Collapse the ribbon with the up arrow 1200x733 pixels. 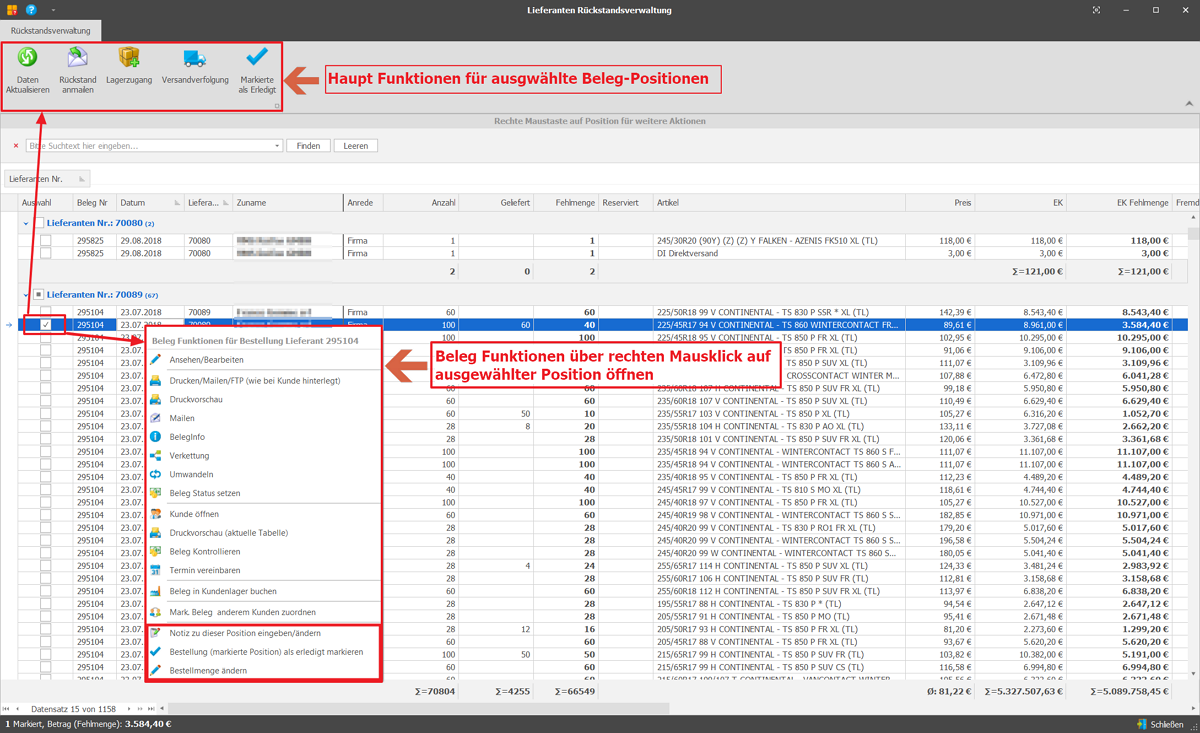(x=1189, y=103)
